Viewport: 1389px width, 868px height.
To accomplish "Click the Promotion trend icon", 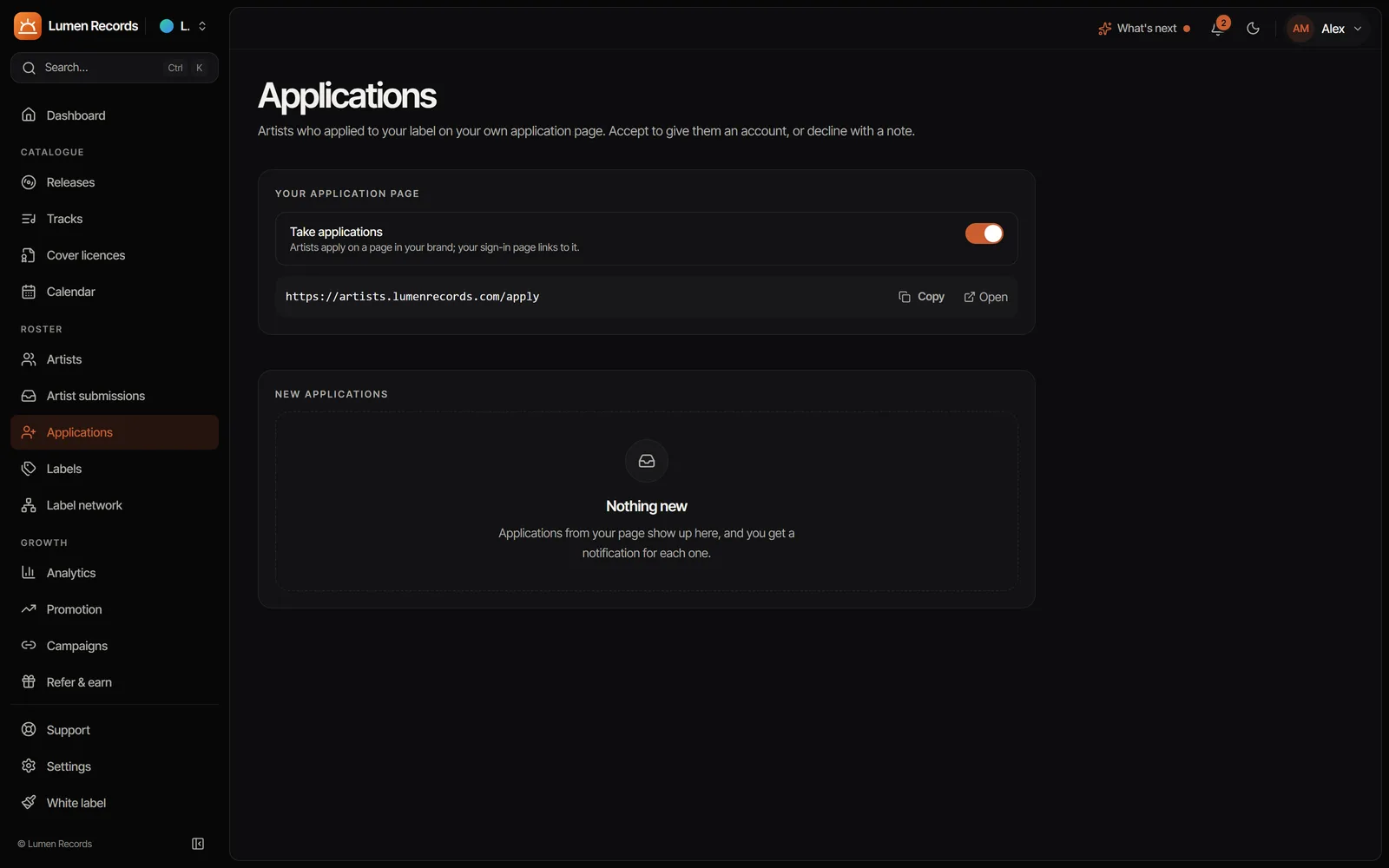I will pyautogui.click(x=29, y=609).
